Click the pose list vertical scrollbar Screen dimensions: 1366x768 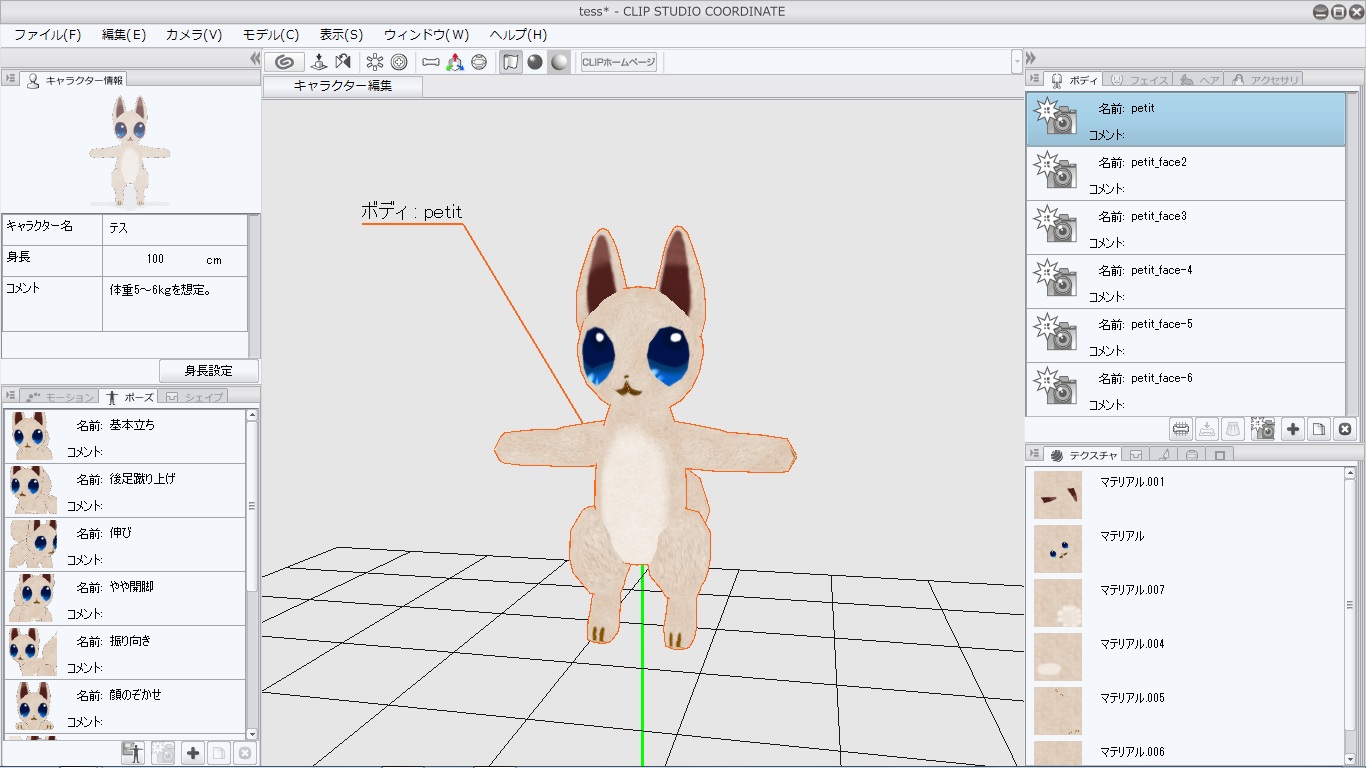pyautogui.click(x=252, y=506)
